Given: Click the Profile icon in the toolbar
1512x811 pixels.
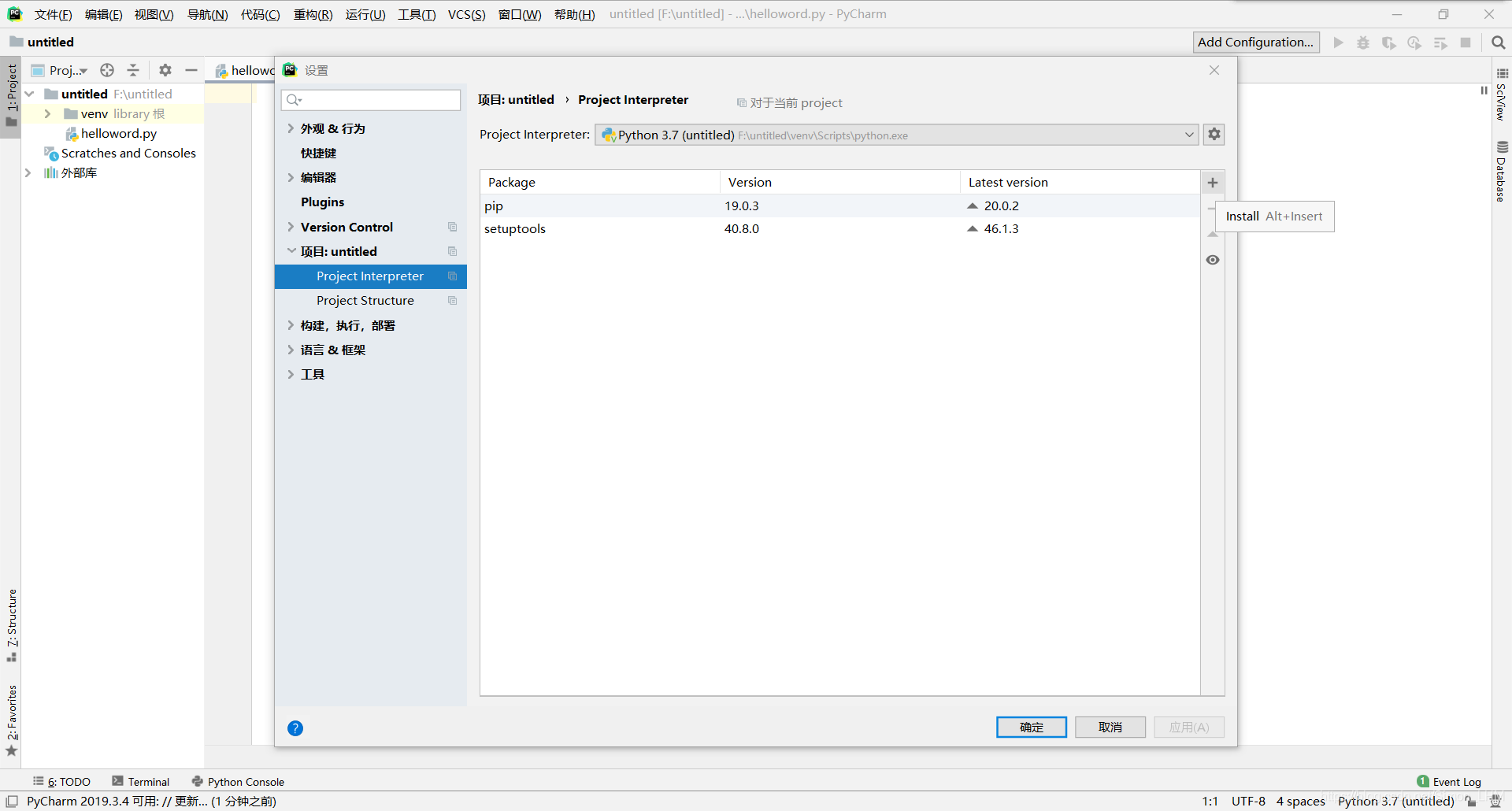Looking at the screenshot, I should pos(1414,43).
